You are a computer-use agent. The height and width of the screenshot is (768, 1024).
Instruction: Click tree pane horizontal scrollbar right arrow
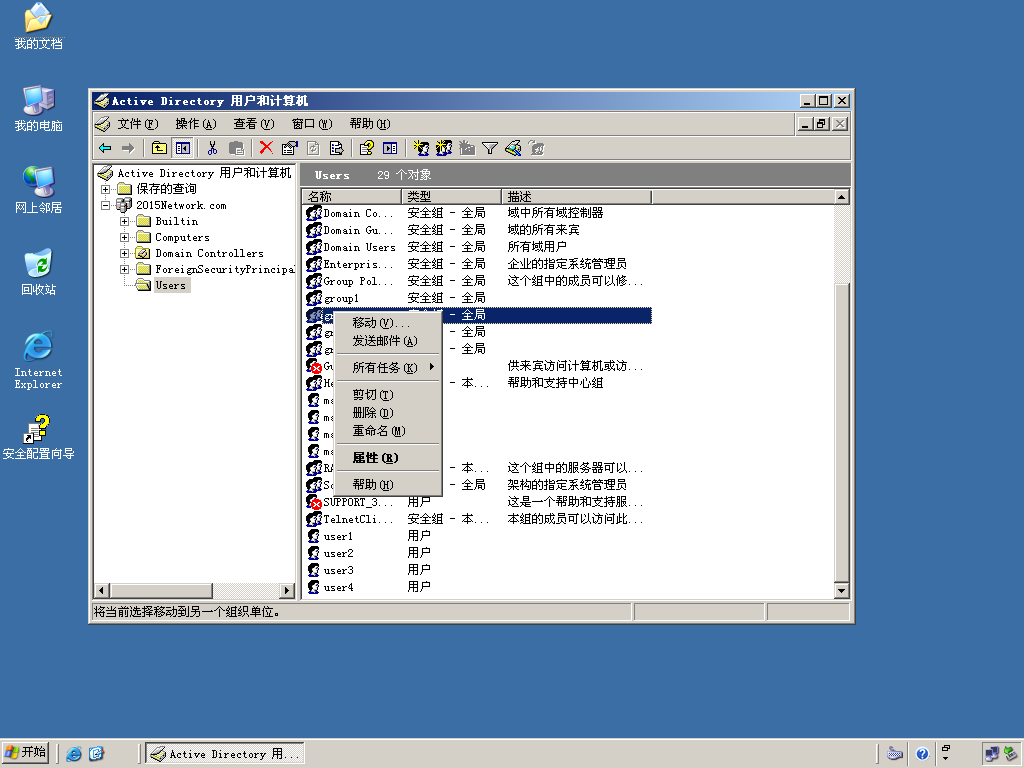tap(287, 591)
